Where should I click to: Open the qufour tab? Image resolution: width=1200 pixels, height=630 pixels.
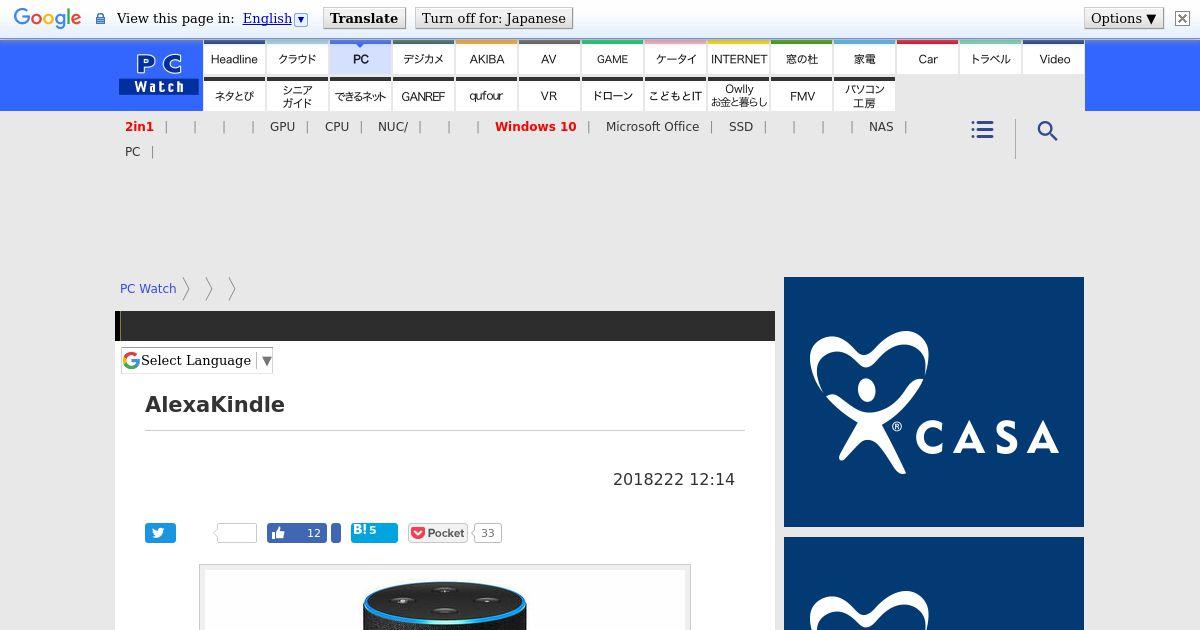(486, 95)
